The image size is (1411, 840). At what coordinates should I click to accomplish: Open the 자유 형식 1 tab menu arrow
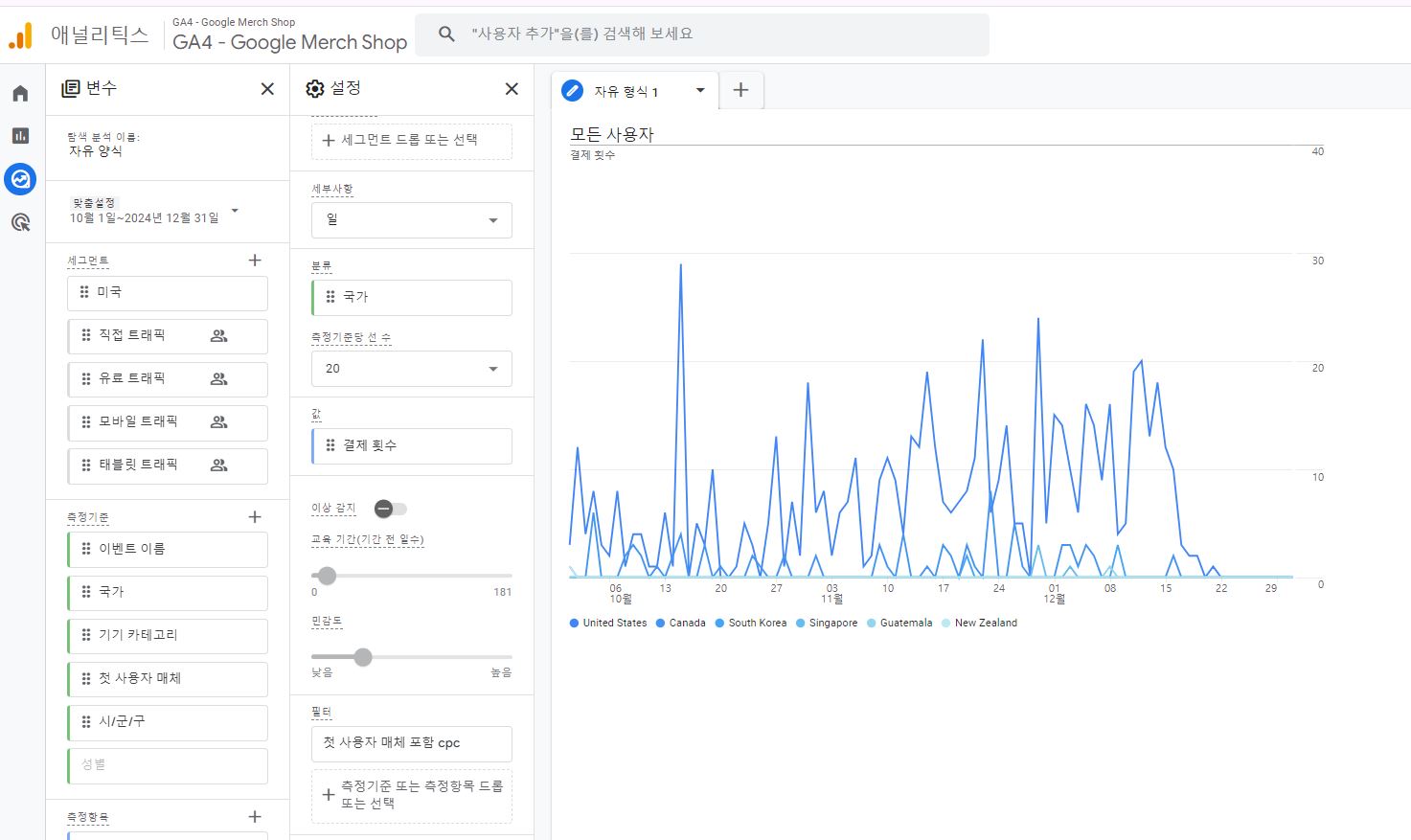[700, 91]
